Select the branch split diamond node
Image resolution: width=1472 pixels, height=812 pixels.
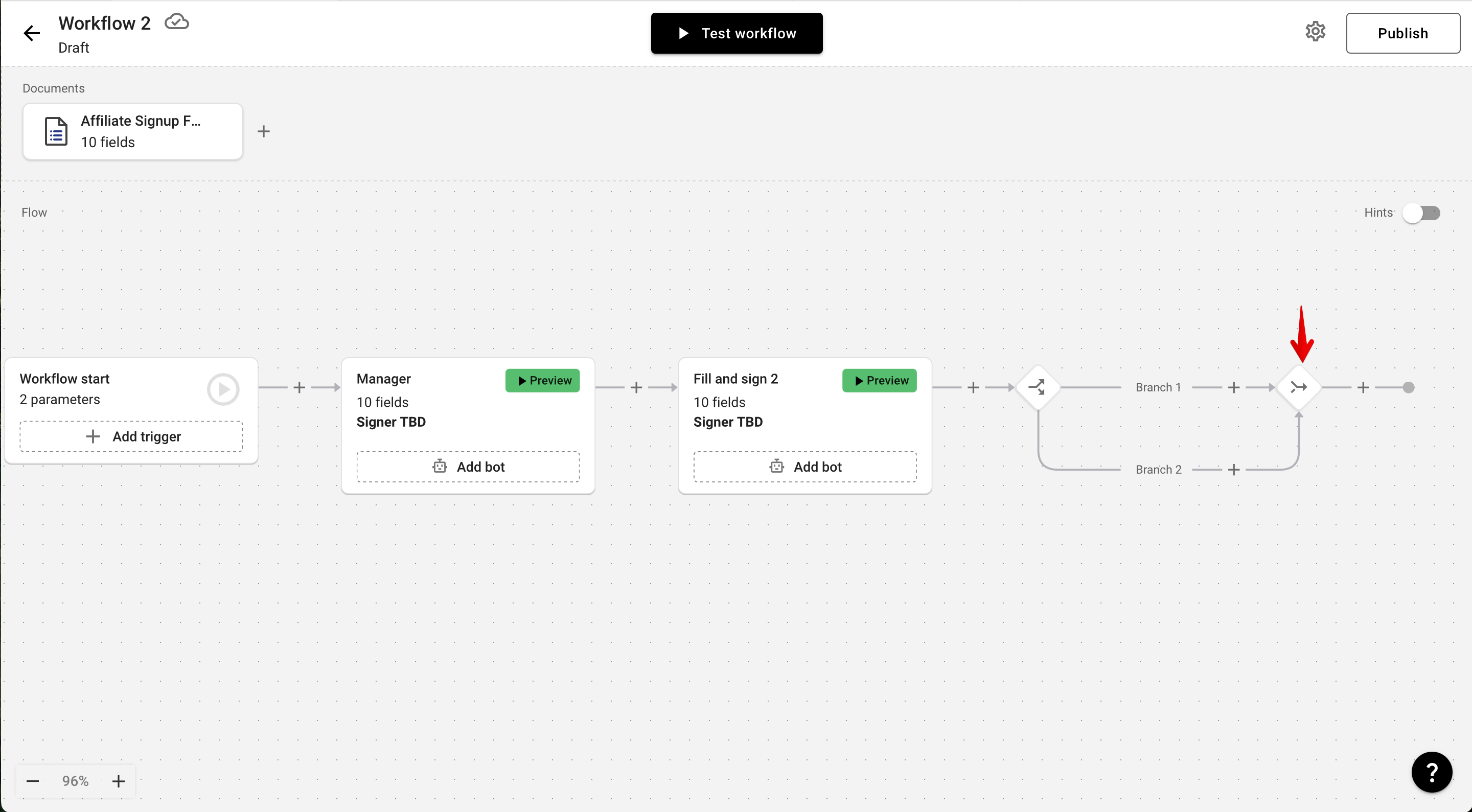point(1038,387)
